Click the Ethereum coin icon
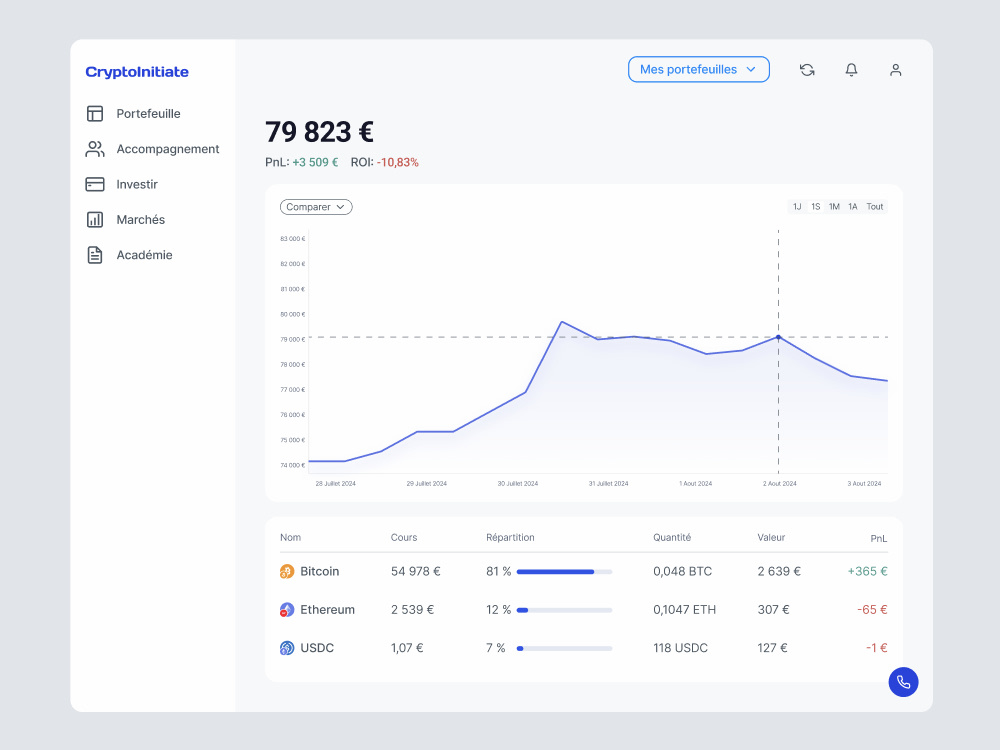 pos(287,610)
